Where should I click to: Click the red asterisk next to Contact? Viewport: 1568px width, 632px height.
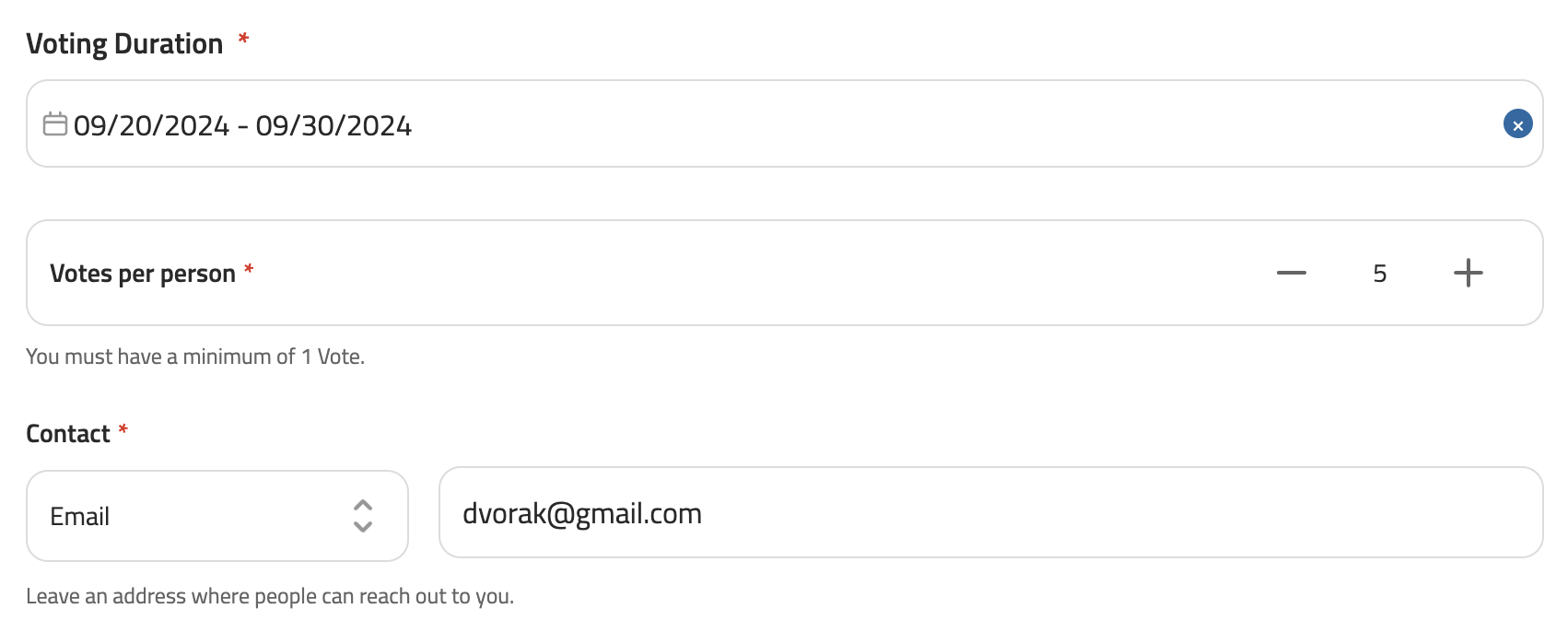(x=123, y=429)
